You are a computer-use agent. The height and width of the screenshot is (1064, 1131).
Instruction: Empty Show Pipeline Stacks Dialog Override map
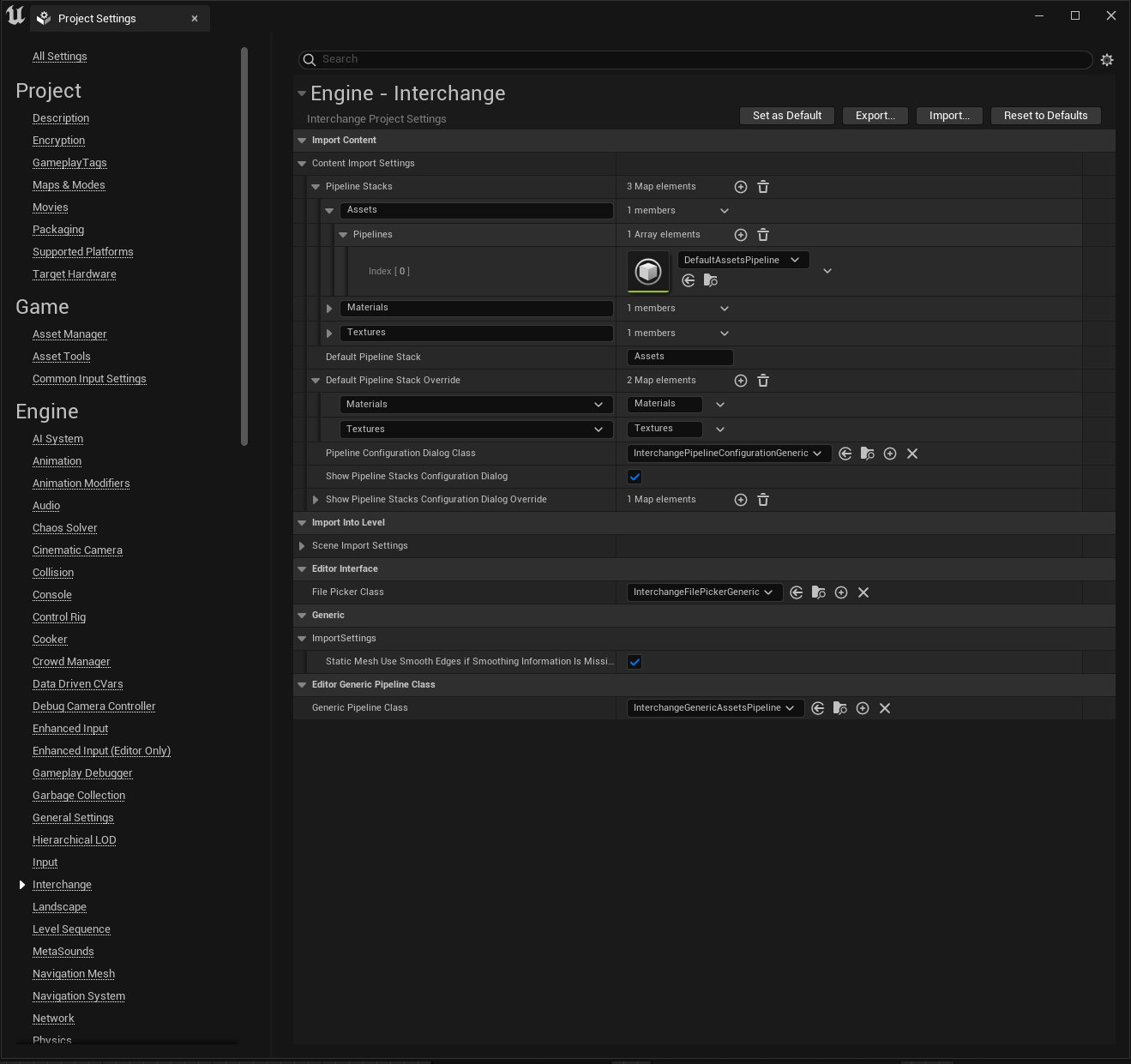tap(763, 500)
